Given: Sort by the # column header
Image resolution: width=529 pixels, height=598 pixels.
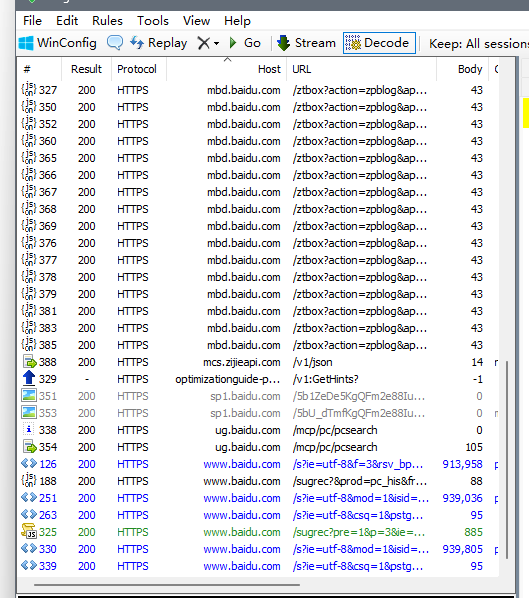Looking at the screenshot, I should [39, 69].
